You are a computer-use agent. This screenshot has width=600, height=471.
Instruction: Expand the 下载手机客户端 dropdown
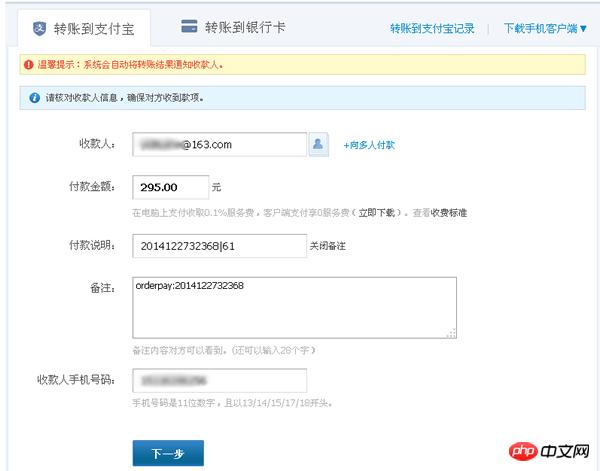click(x=545, y=28)
